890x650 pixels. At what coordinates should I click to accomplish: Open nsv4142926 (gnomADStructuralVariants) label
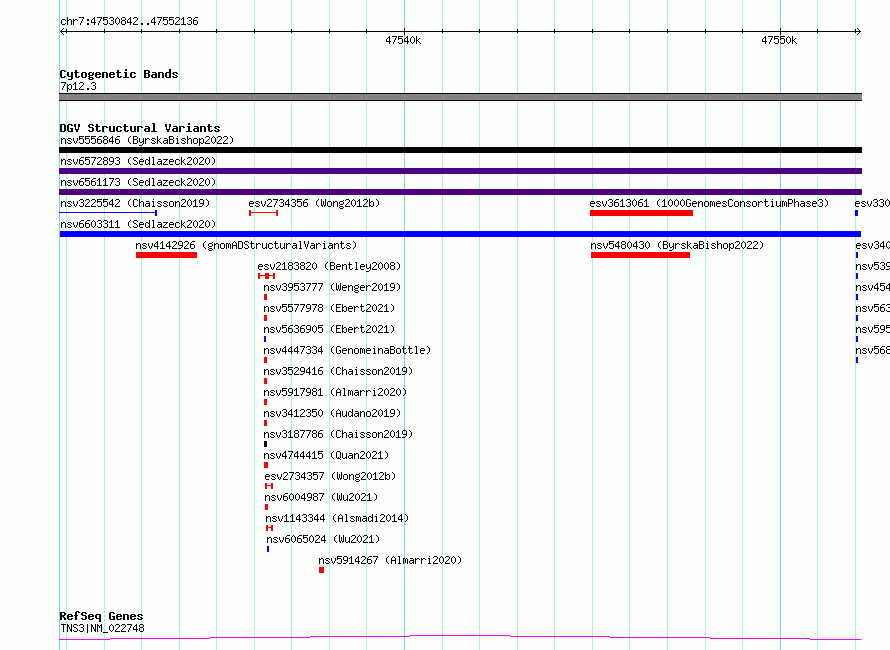[246, 245]
